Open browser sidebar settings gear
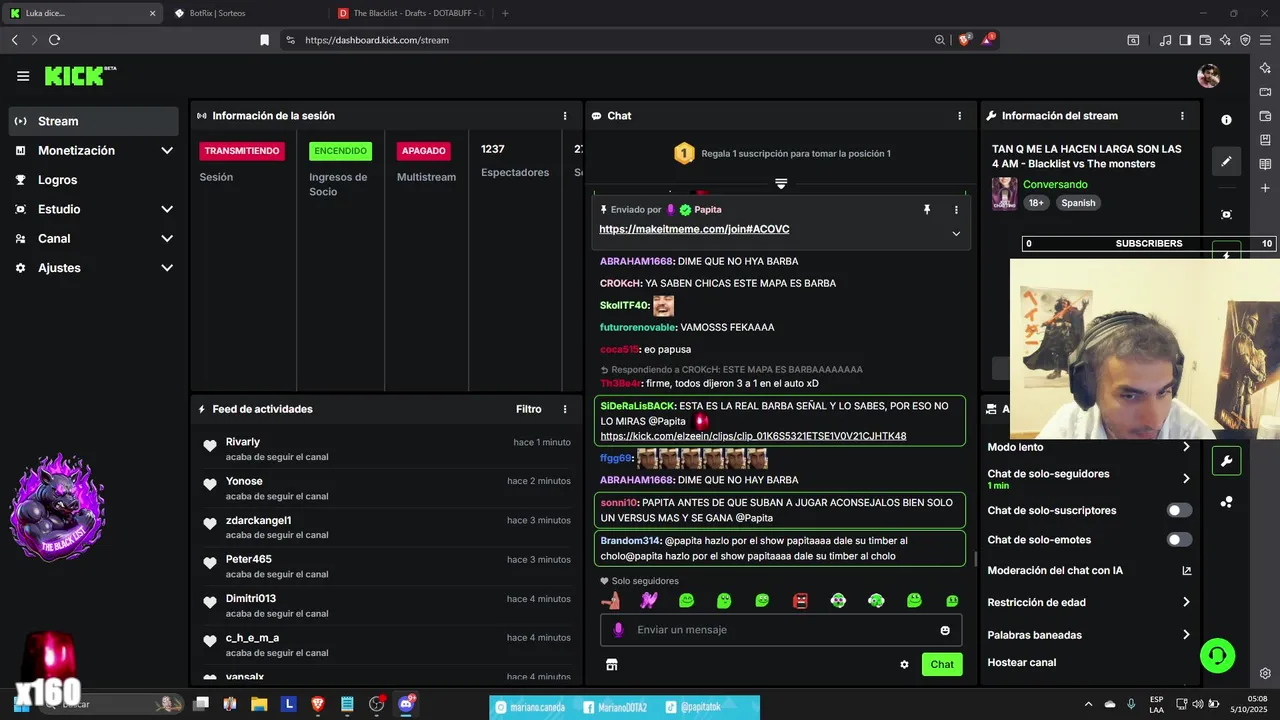1280x720 pixels. click(1265, 673)
